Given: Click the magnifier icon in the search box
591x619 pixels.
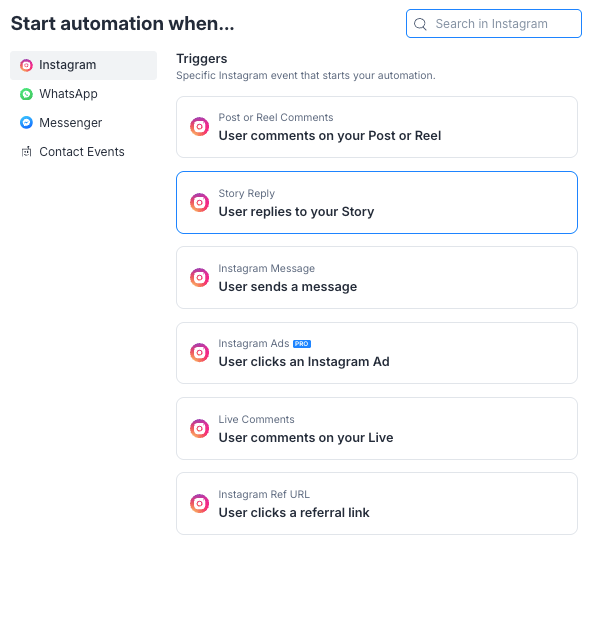Looking at the screenshot, I should point(420,24).
